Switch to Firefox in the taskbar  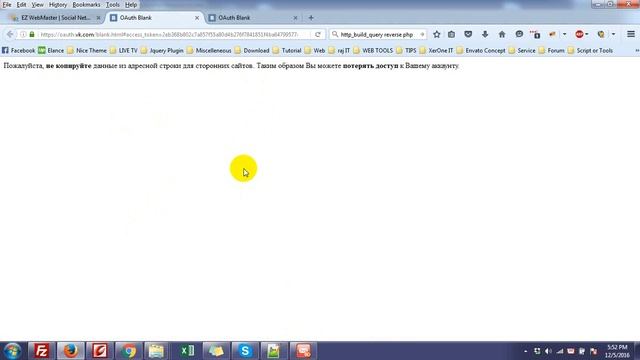71,351
